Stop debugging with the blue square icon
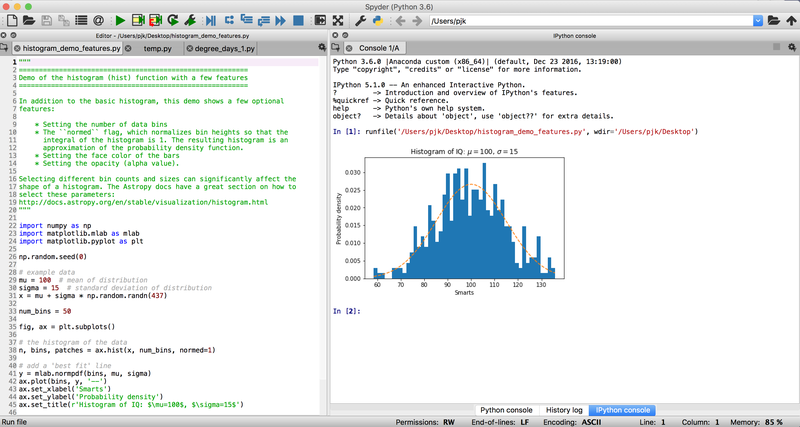Image resolution: width=800 pixels, height=427 pixels. pos(298,21)
